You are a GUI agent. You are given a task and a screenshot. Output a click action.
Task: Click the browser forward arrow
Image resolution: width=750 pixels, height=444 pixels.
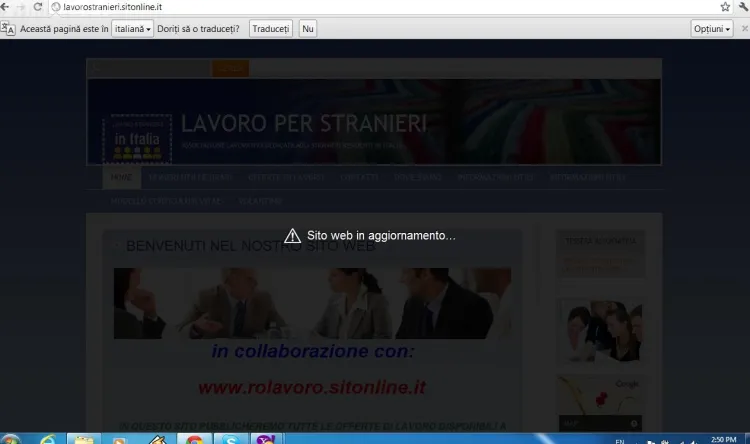(21, 7)
